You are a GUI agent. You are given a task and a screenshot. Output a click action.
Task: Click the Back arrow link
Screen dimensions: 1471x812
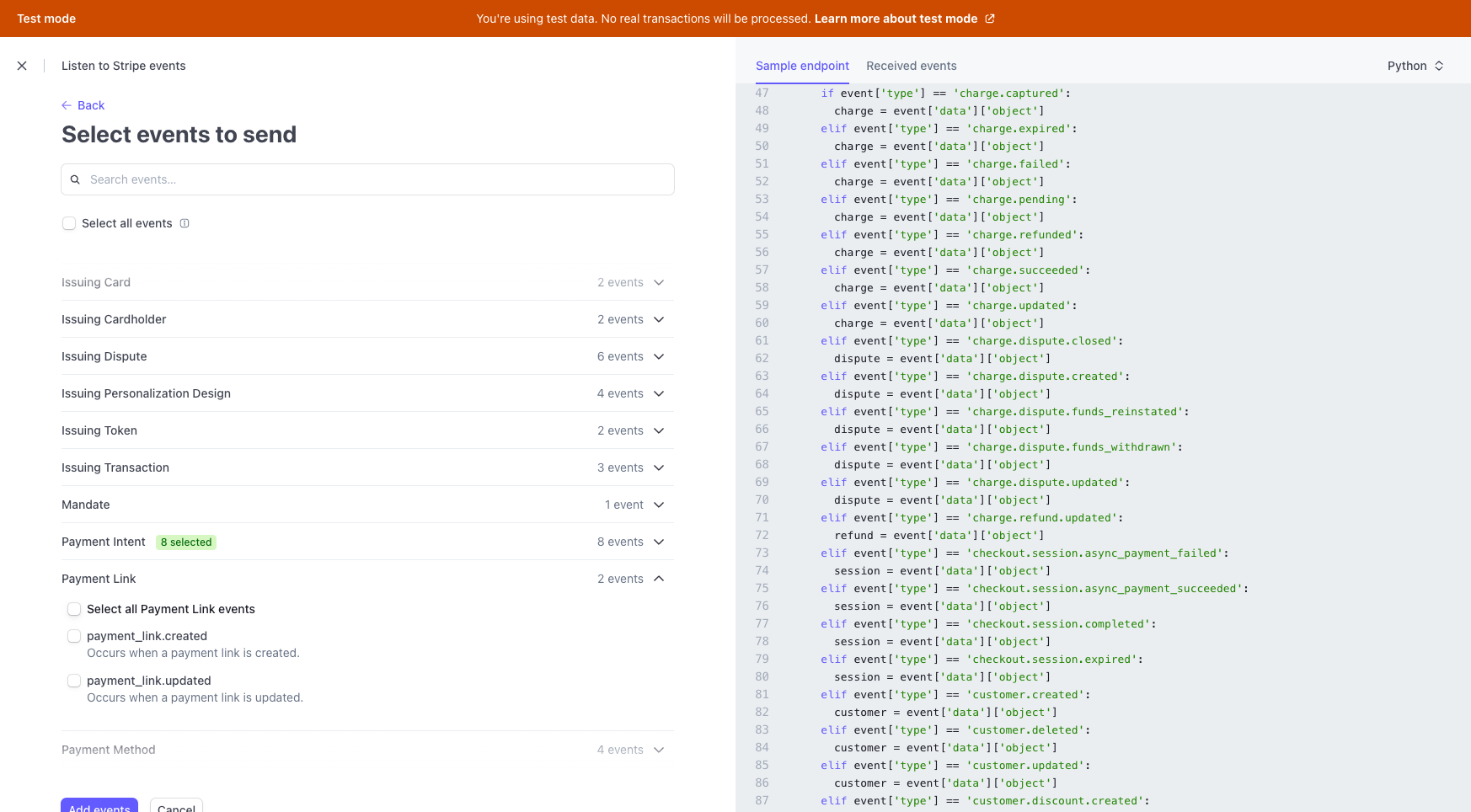[x=83, y=105]
